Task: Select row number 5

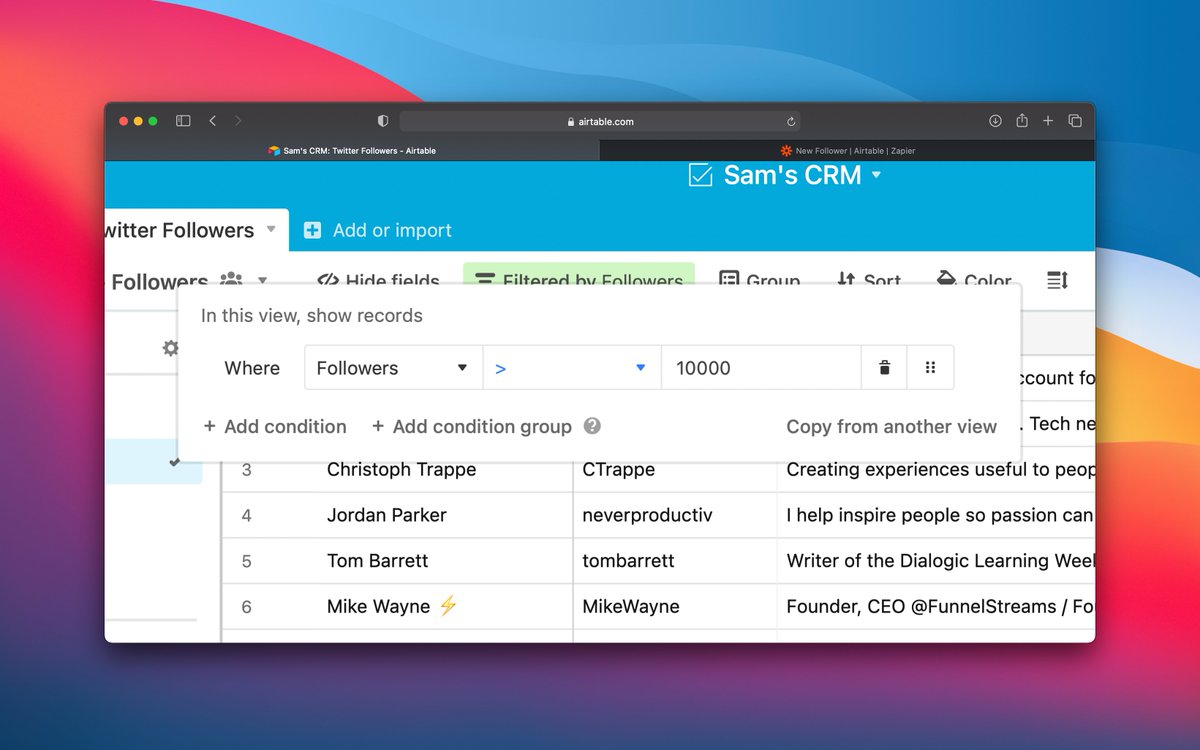Action: tap(246, 562)
